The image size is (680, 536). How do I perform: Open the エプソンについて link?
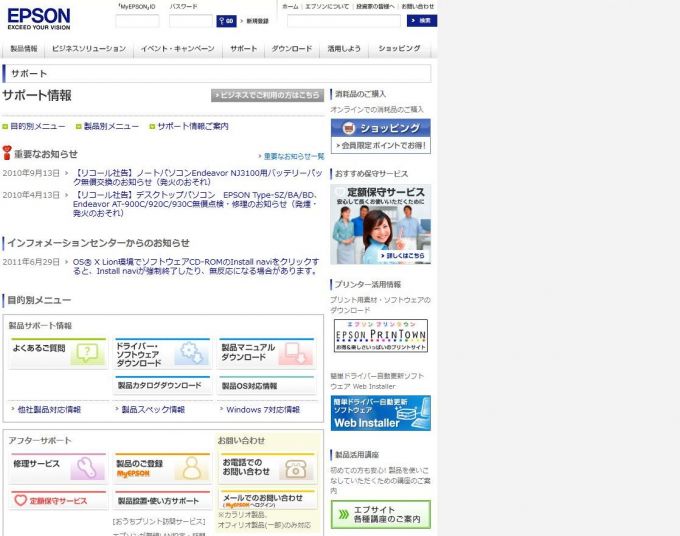327,7
